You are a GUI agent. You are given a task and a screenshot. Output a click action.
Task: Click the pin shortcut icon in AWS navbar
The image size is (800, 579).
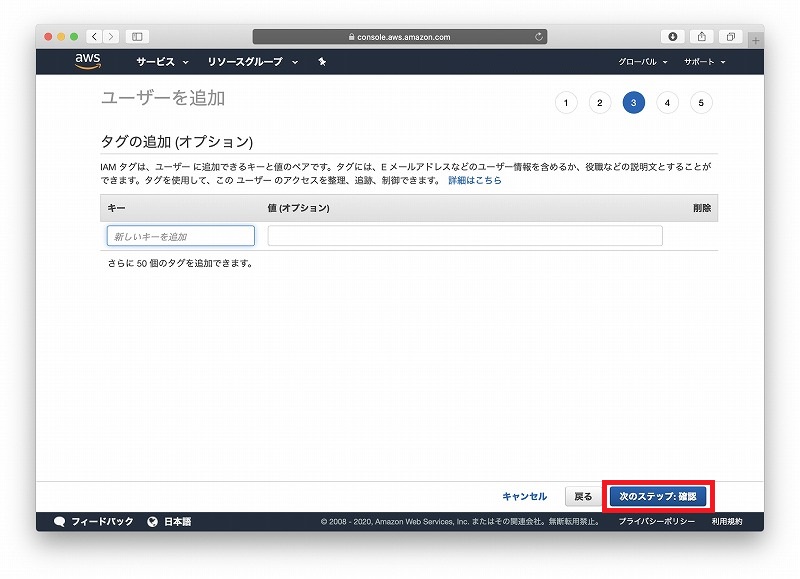[x=322, y=62]
